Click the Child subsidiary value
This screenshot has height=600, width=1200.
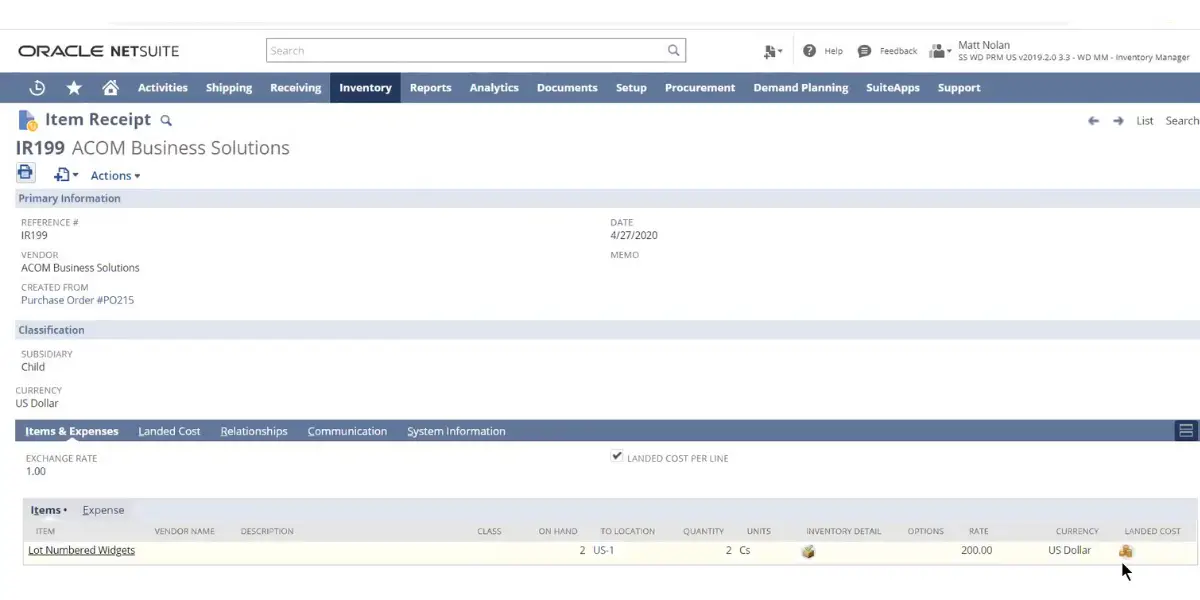[x=33, y=367]
